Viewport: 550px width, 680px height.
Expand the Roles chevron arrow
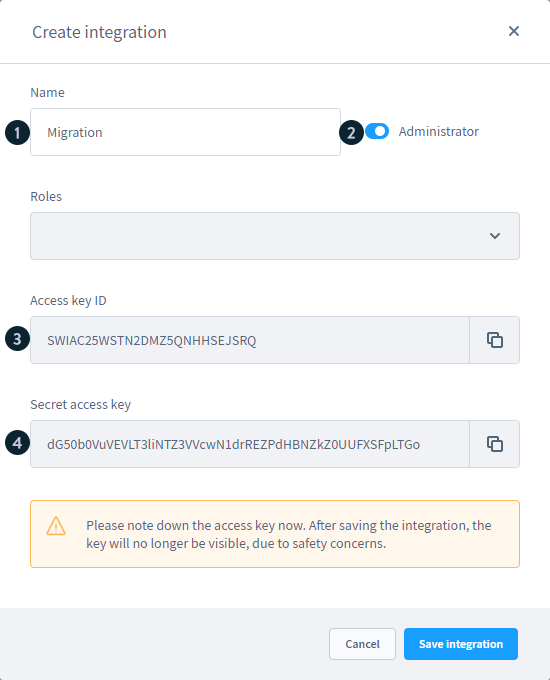(x=494, y=236)
